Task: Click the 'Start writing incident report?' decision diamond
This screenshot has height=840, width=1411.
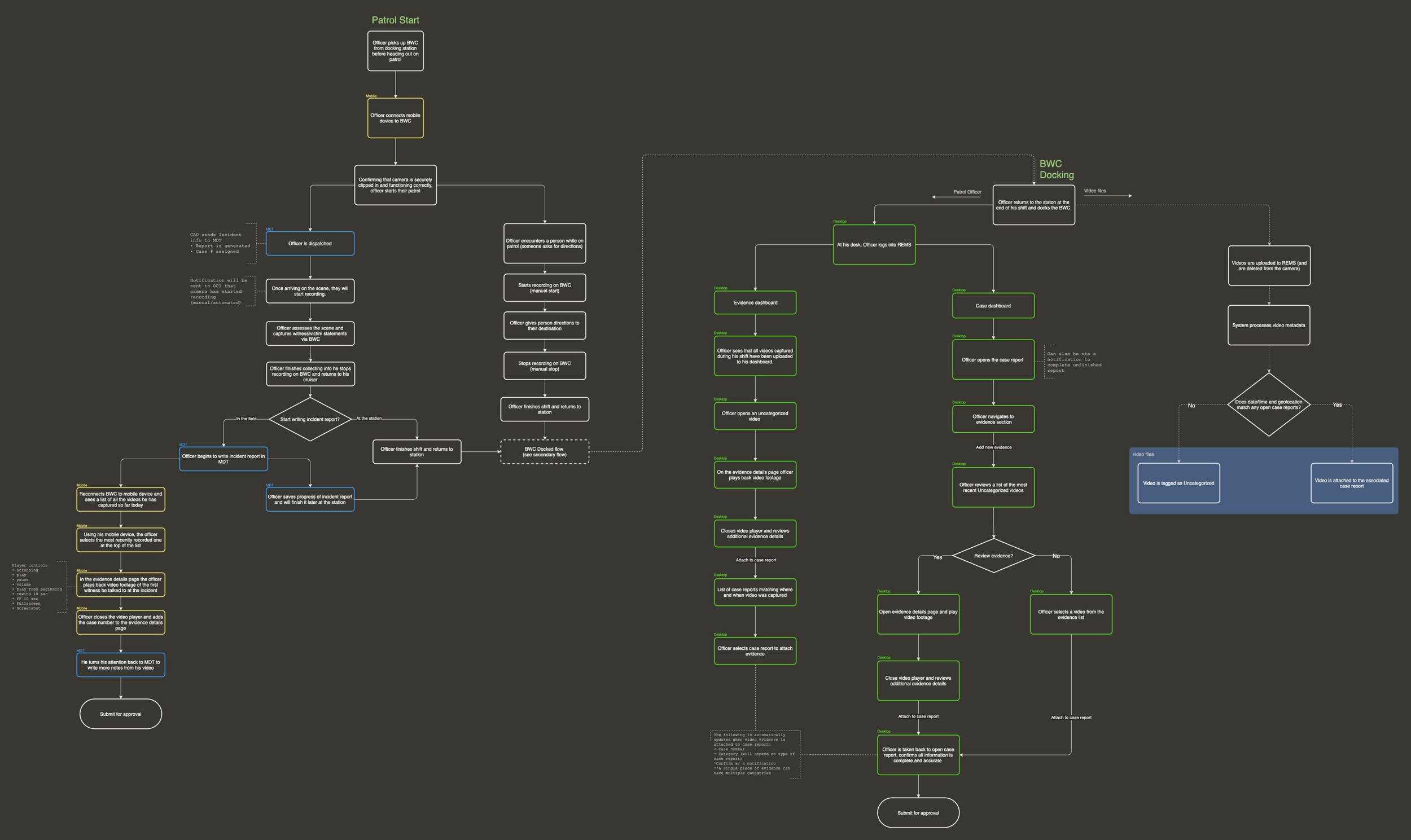Action: point(310,419)
